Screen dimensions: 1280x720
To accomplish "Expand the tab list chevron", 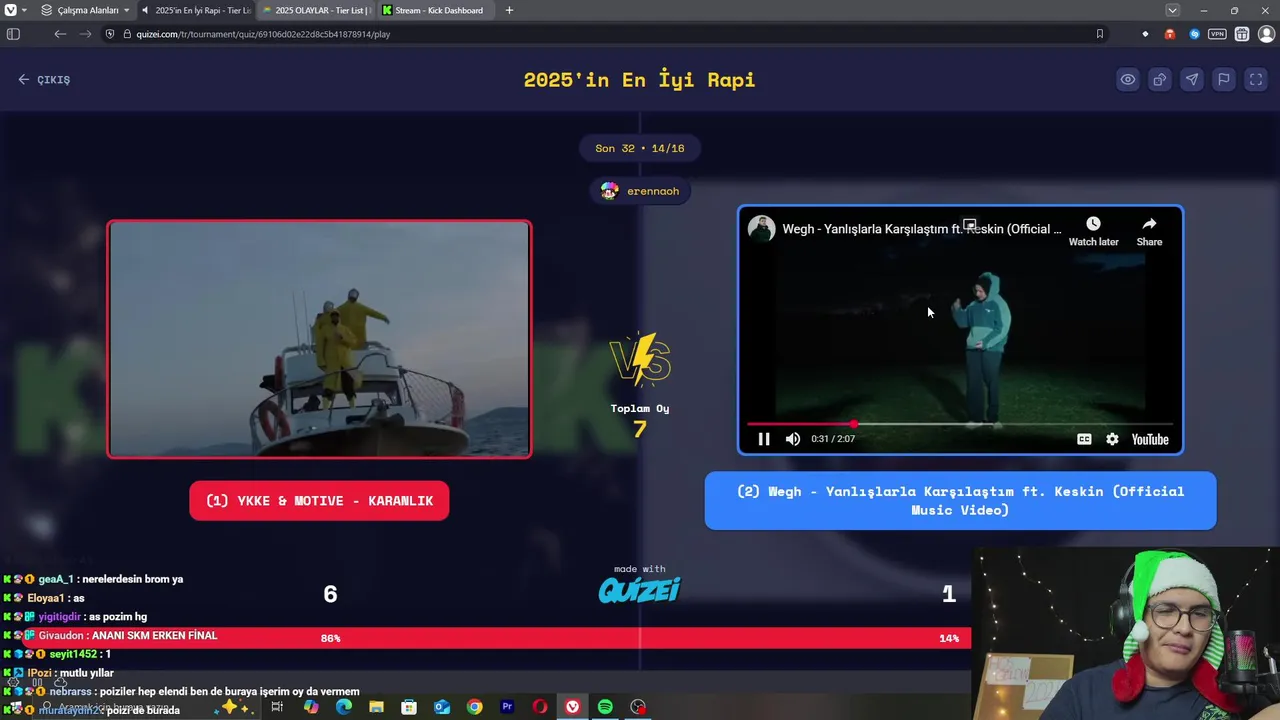I will coord(1172,10).
